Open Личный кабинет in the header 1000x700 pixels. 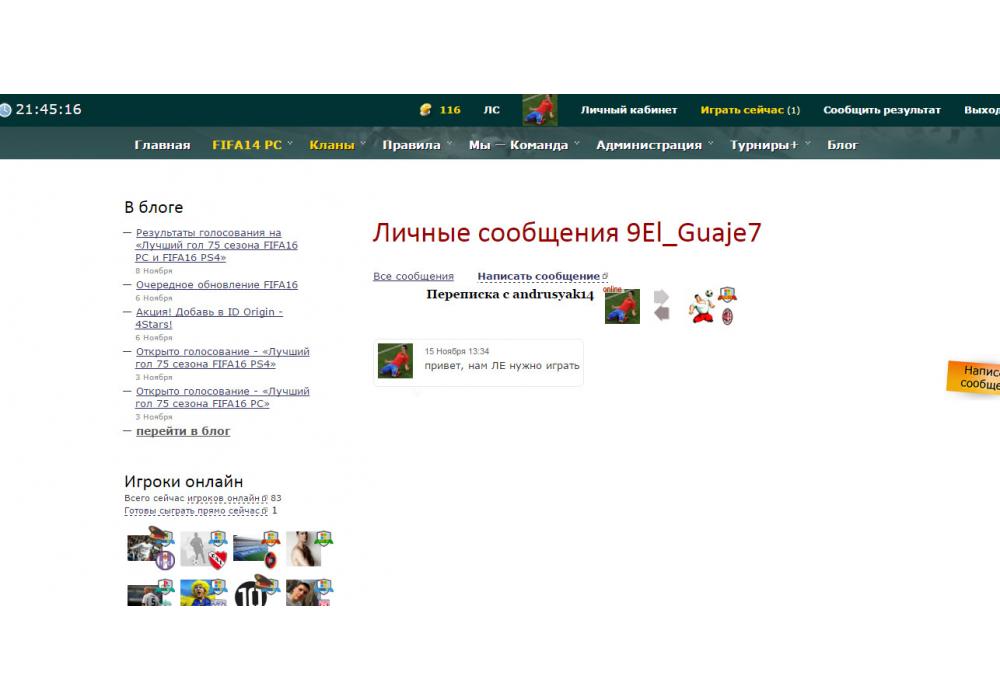(x=629, y=110)
